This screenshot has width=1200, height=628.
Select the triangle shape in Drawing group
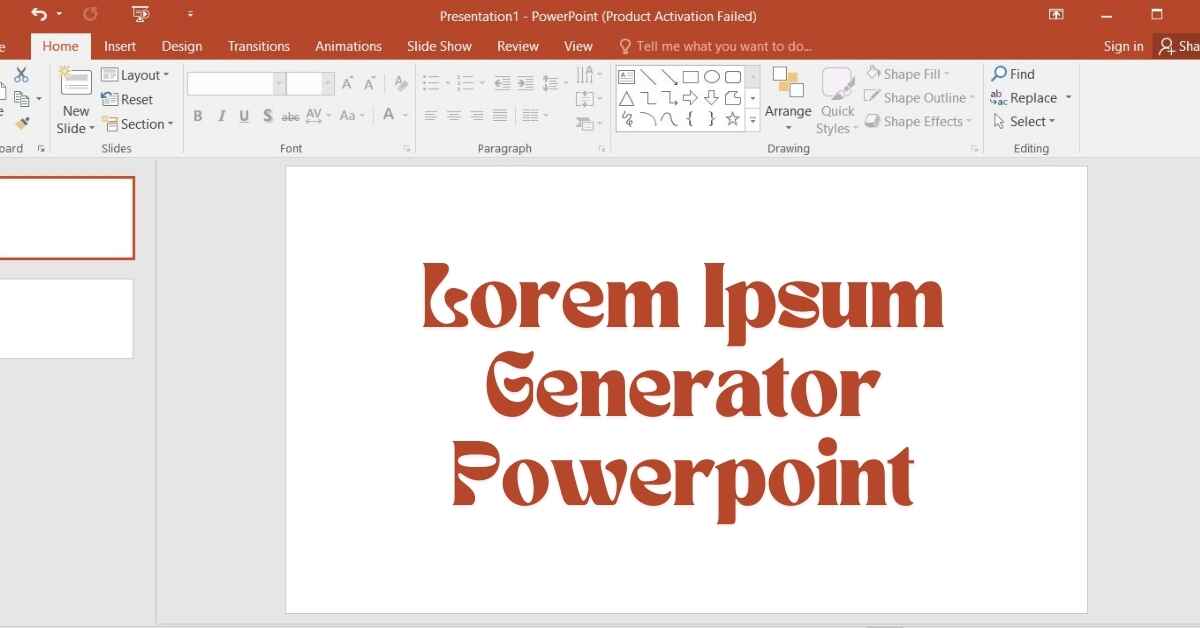[626, 98]
